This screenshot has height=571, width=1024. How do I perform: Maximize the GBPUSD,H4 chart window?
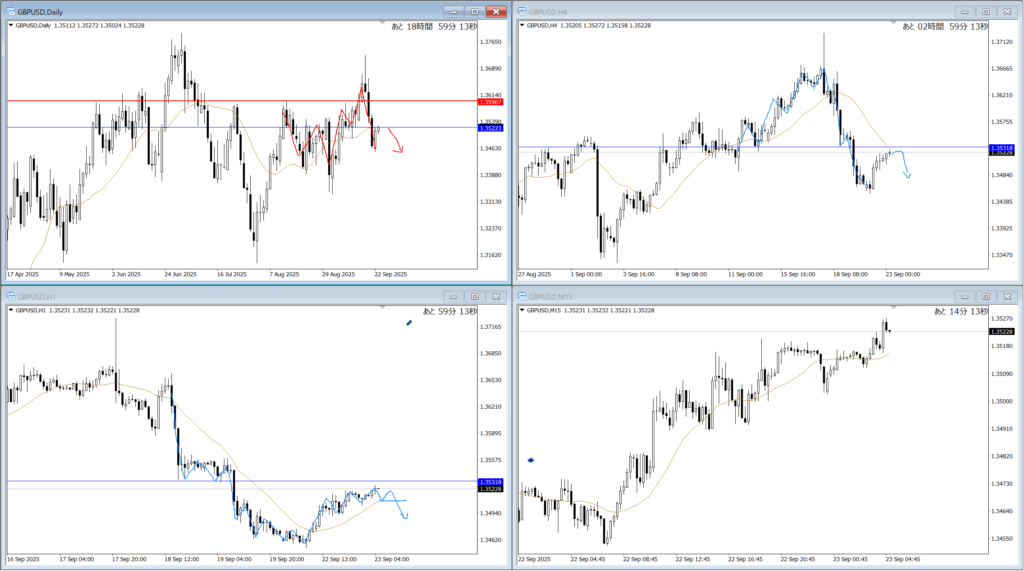coord(985,11)
